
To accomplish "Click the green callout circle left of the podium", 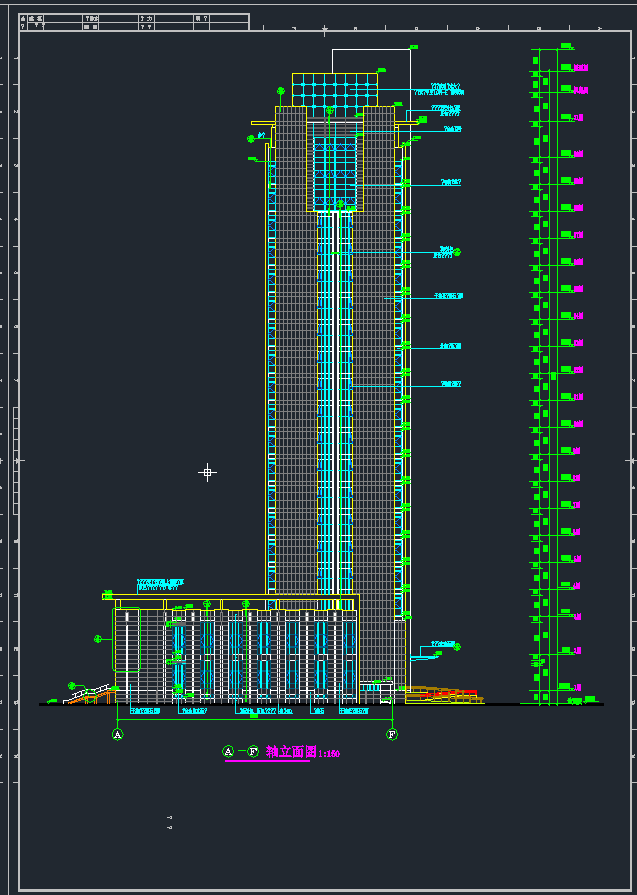I will (x=98, y=639).
